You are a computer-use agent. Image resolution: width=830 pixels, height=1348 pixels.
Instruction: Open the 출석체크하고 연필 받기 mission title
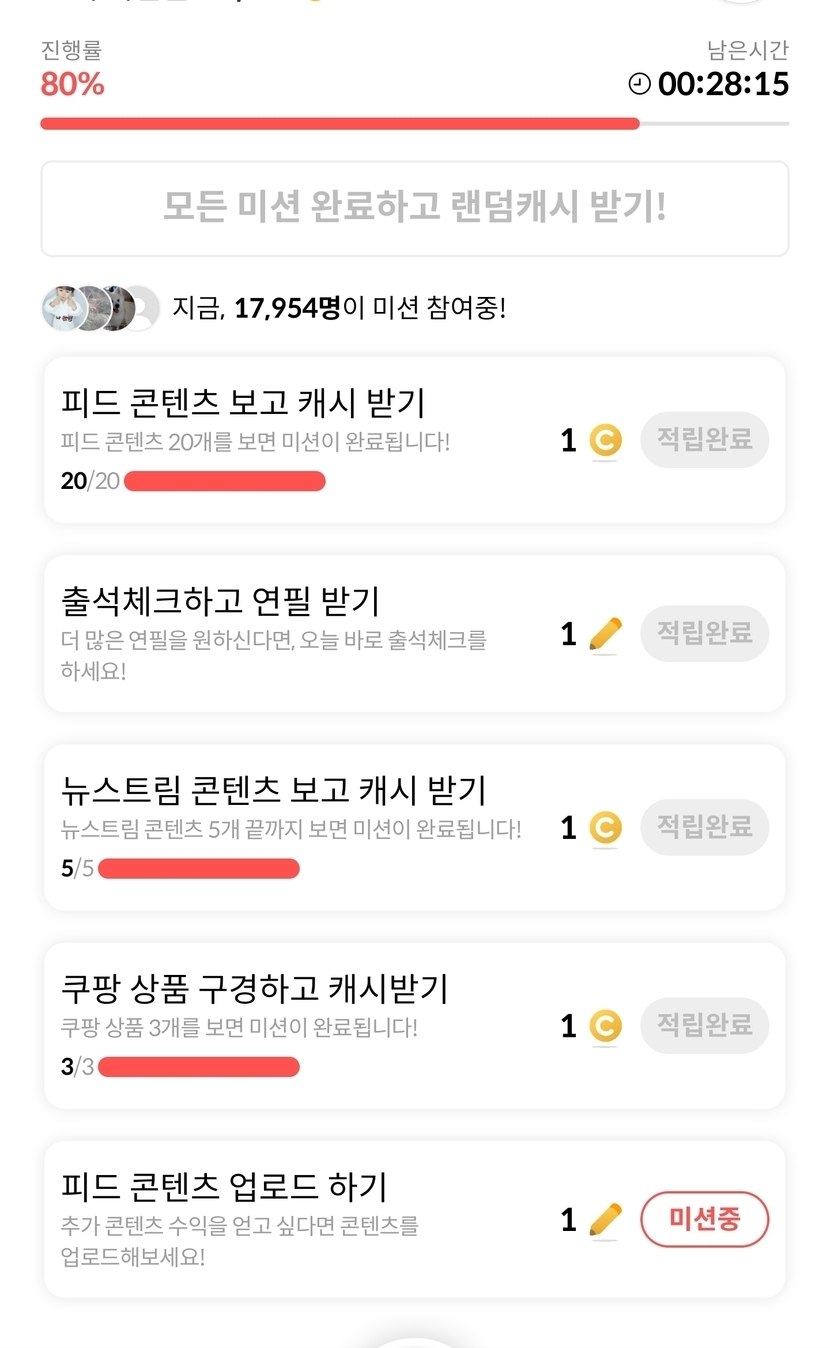click(220, 601)
